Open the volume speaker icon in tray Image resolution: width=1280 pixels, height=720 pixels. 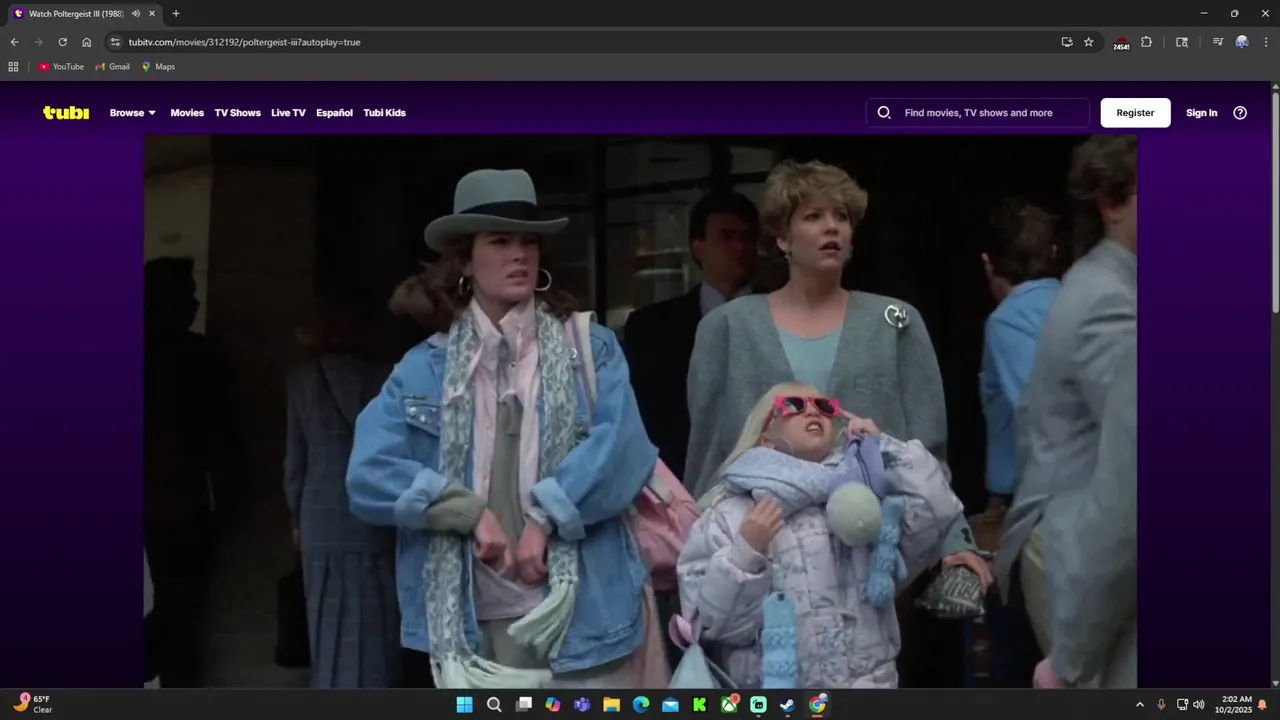[x=1199, y=704]
